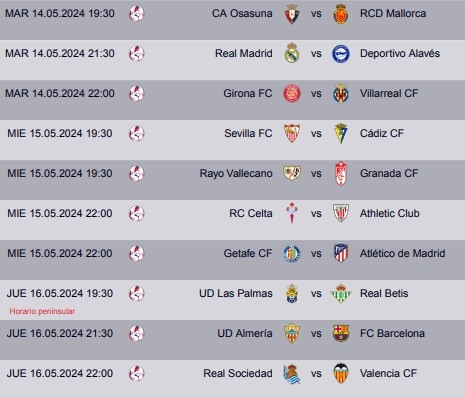Click the Real Betis green crest
Image resolution: width=465 pixels, height=398 pixels.
(341, 293)
